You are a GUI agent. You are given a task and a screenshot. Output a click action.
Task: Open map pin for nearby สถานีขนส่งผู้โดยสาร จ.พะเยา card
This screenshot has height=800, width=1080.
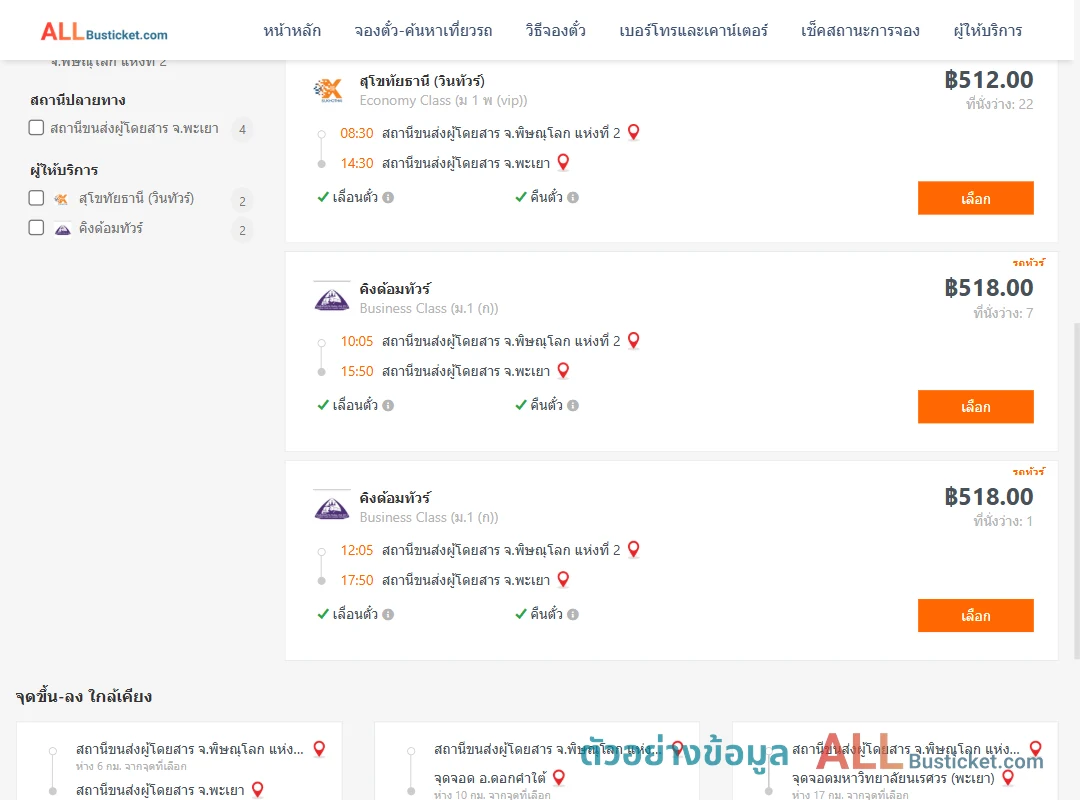[x=258, y=789]
